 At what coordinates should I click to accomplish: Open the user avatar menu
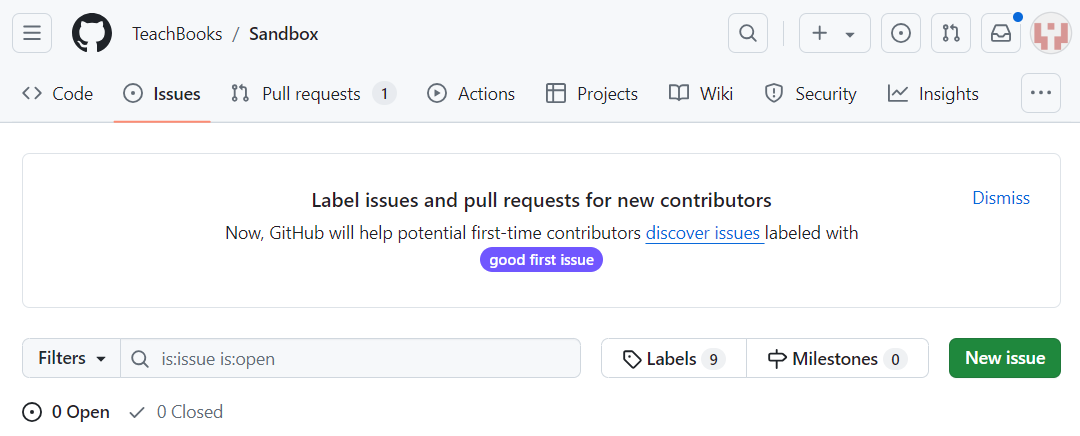point(1050,33)
